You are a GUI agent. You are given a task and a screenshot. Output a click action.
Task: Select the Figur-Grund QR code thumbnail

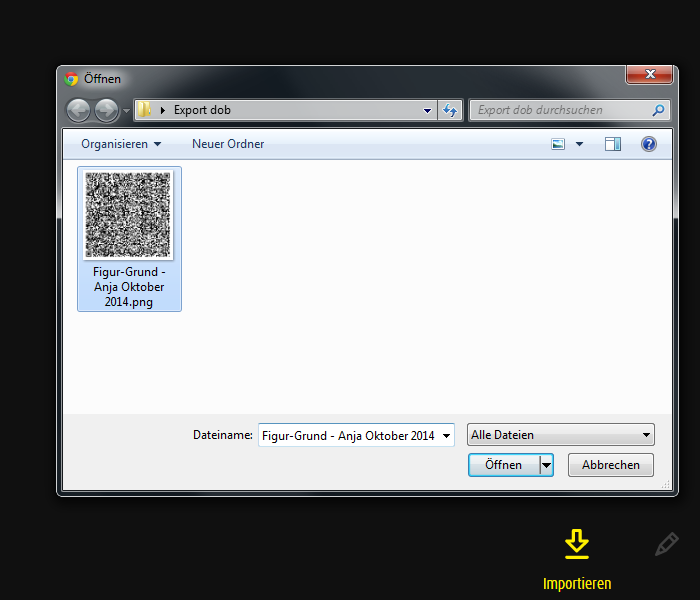pyautogui.click(x=128, y=215)
